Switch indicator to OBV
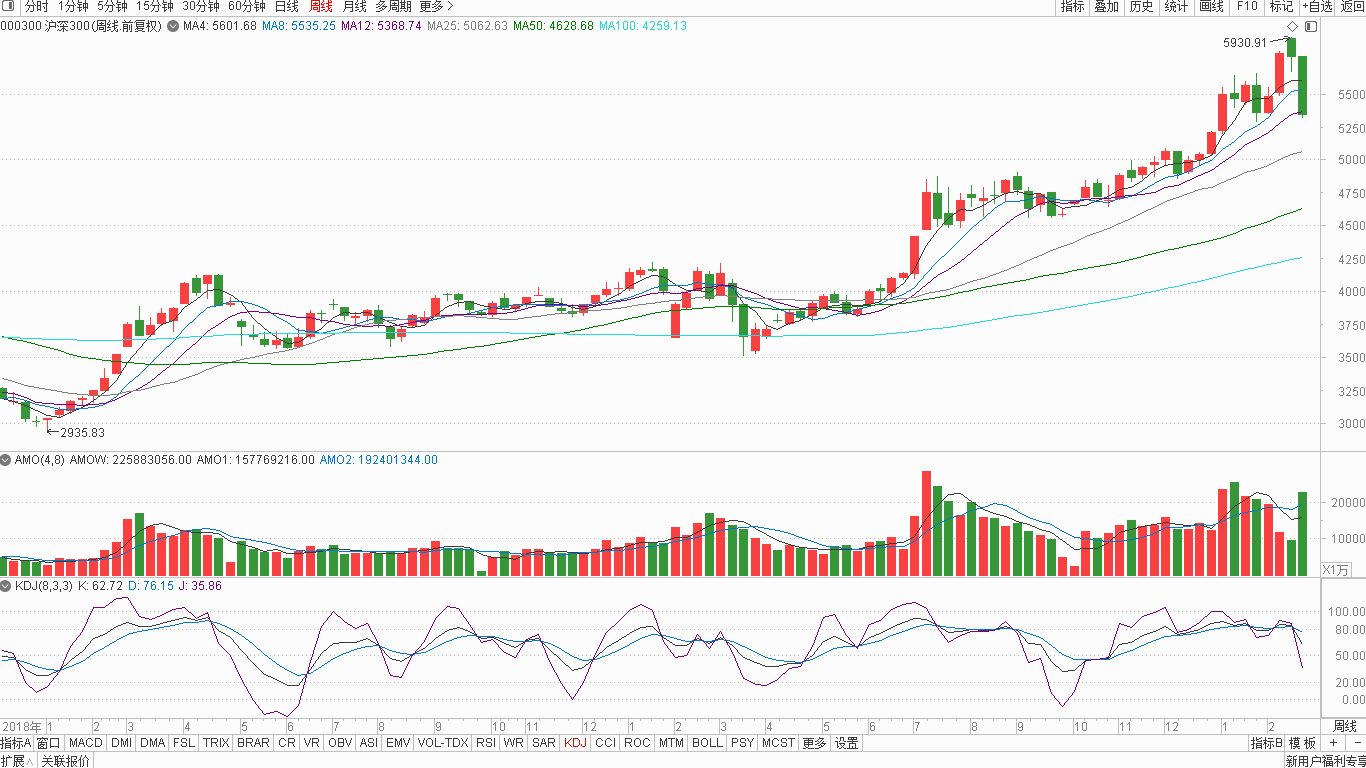 (x=340, y=743)
